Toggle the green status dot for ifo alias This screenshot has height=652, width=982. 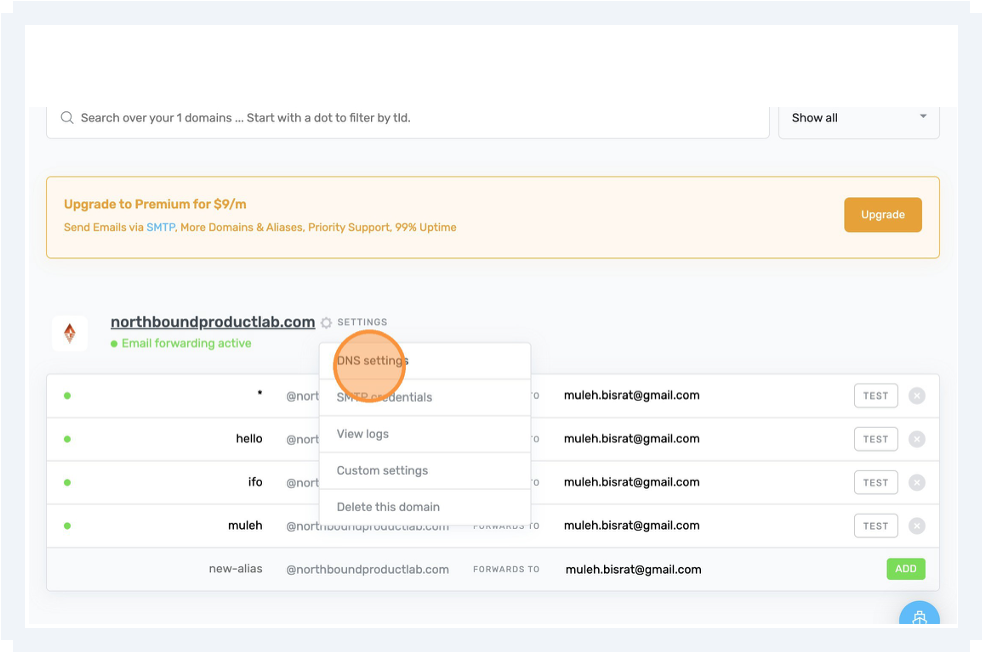(67, 482)
